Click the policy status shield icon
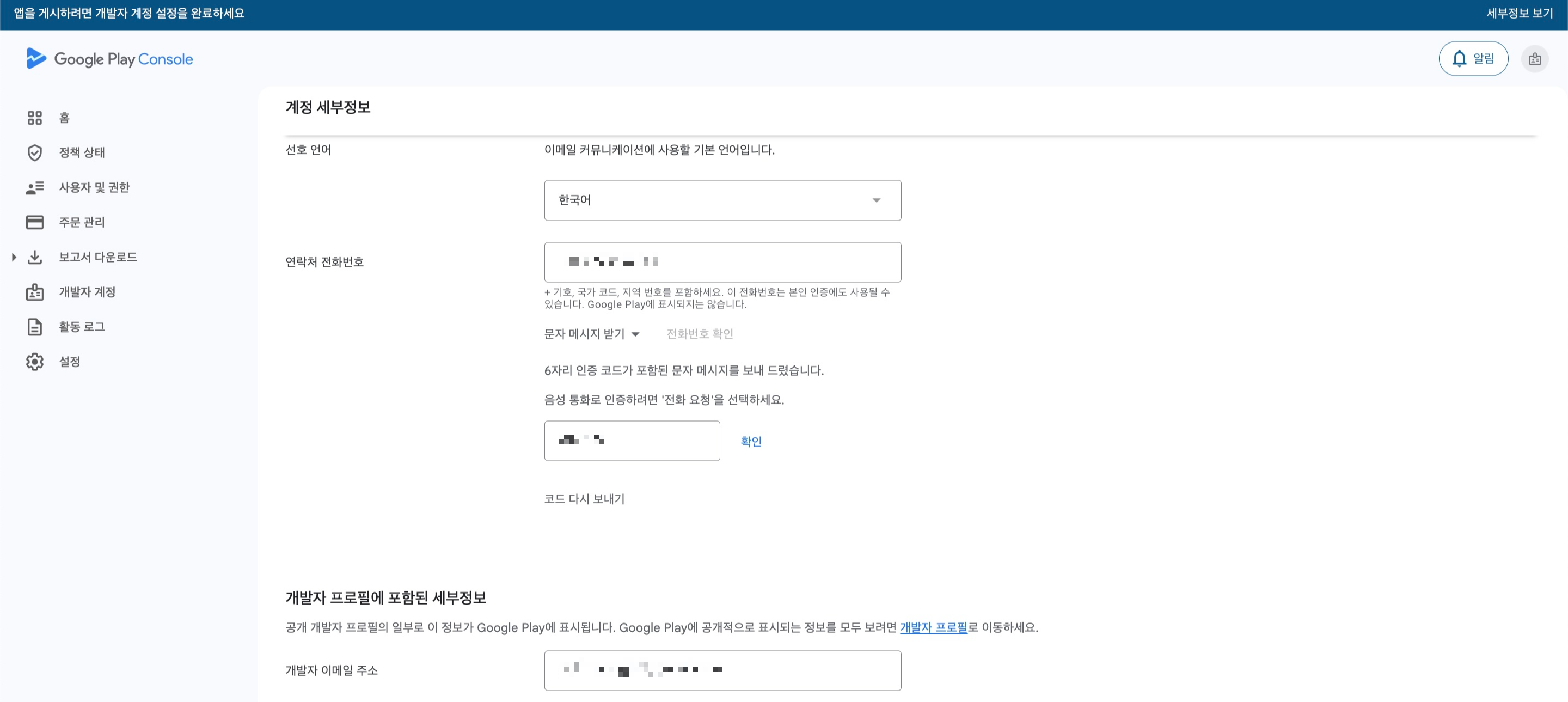Viewport: 1568px width, 702px height. tap(35, 152)
